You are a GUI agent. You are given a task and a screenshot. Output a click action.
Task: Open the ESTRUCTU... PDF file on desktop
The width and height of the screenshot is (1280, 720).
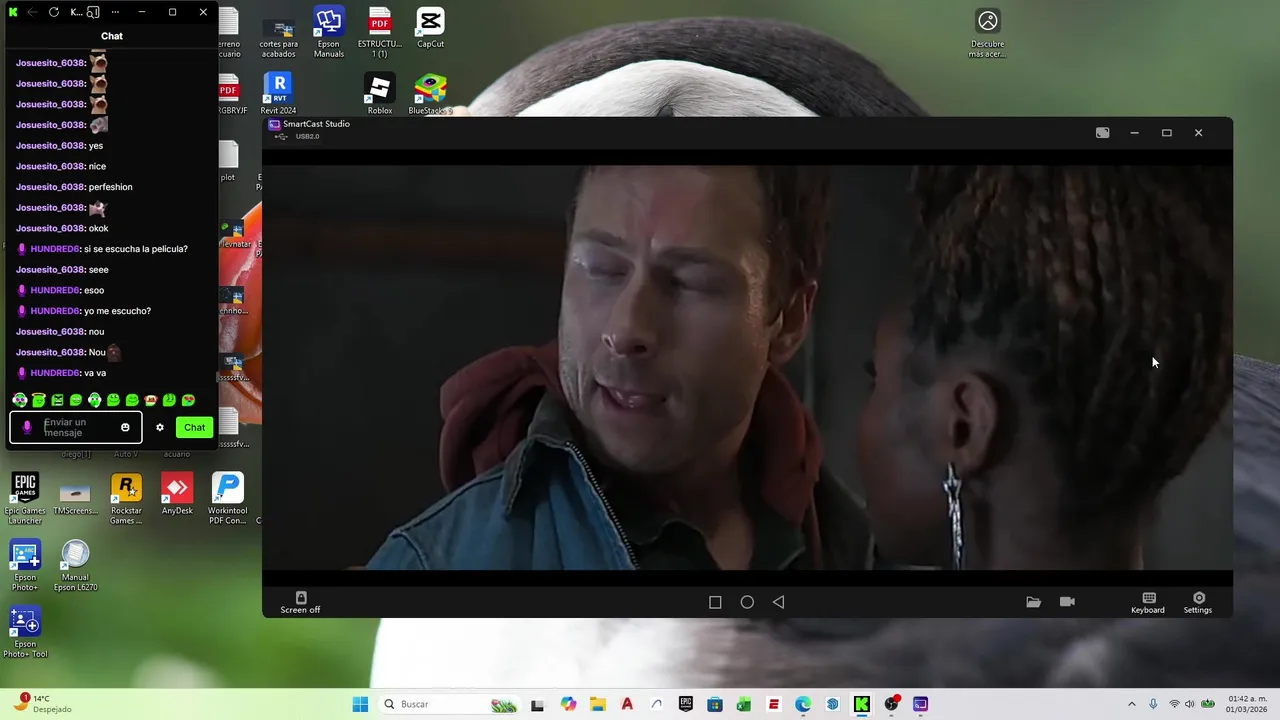point(379,32)
